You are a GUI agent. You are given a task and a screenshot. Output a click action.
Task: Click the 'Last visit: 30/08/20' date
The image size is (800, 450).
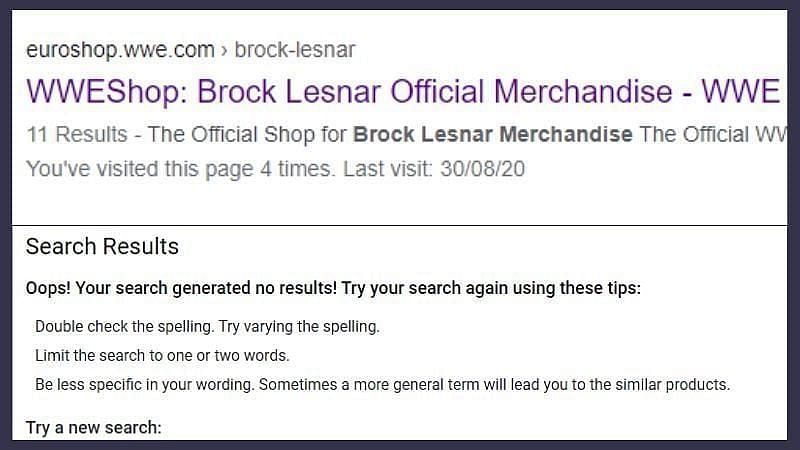434,169
